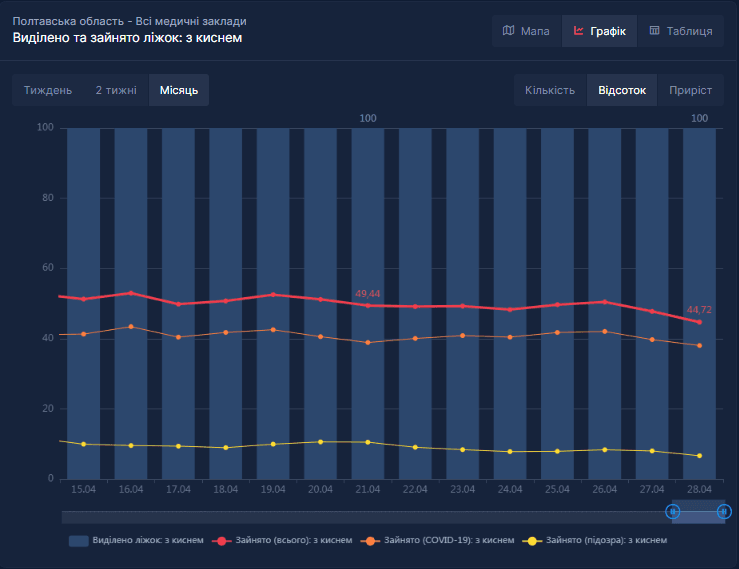Switch to the Приріст view
739x569 pixels.
click(x=690, y=90)
